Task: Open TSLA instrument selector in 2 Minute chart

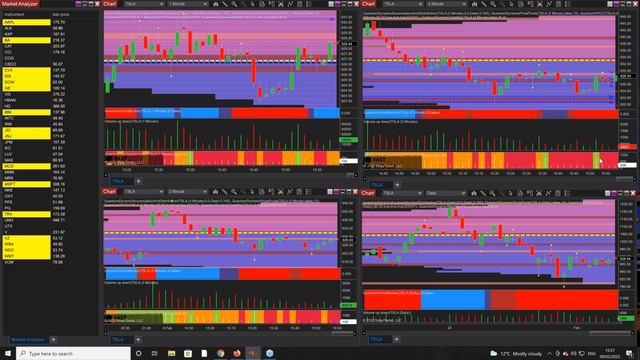Action: coord(402,4)
